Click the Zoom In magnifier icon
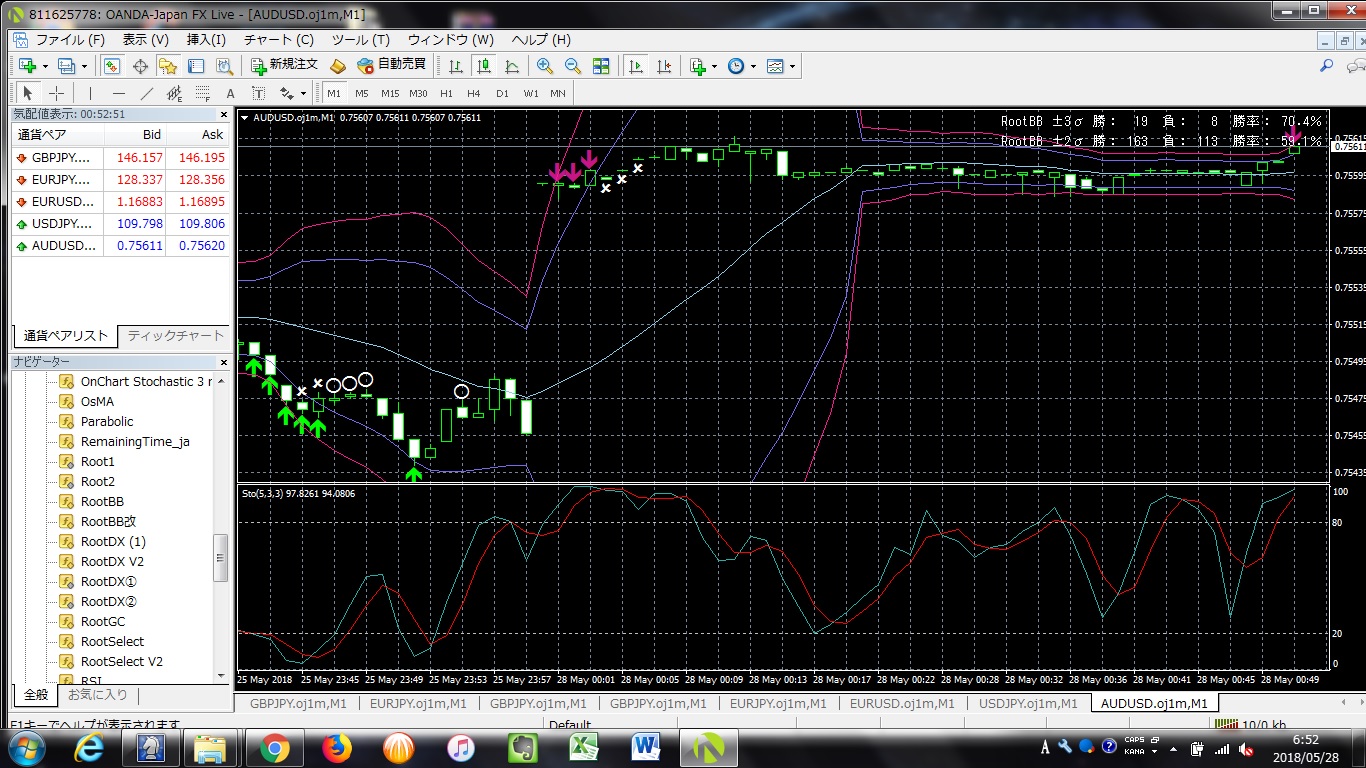 pyautogui.click(x=543, y=65)
